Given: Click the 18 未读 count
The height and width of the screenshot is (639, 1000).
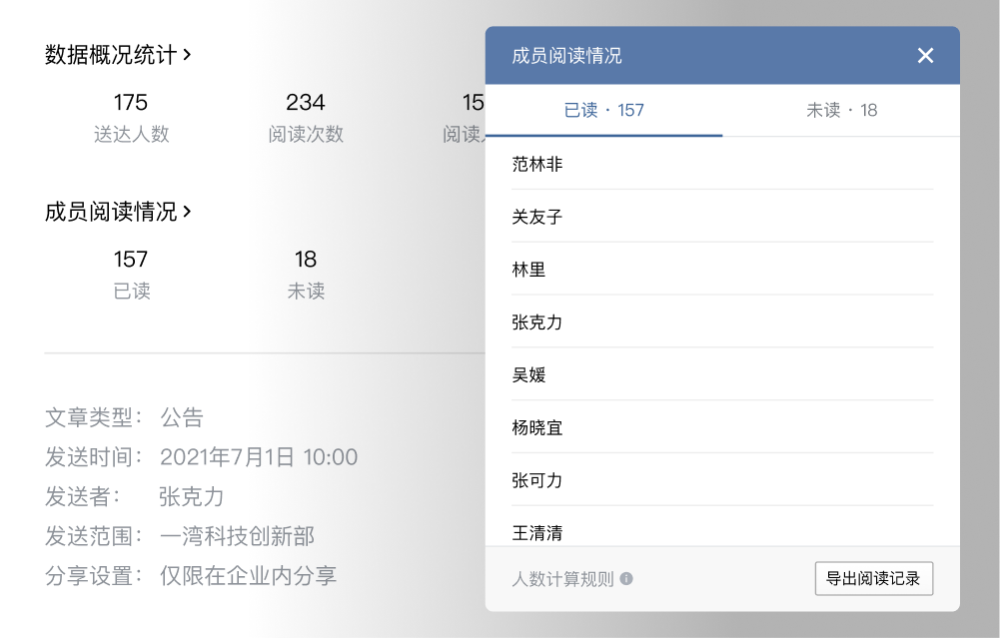Looking at the screenshot, I should 305,274.
